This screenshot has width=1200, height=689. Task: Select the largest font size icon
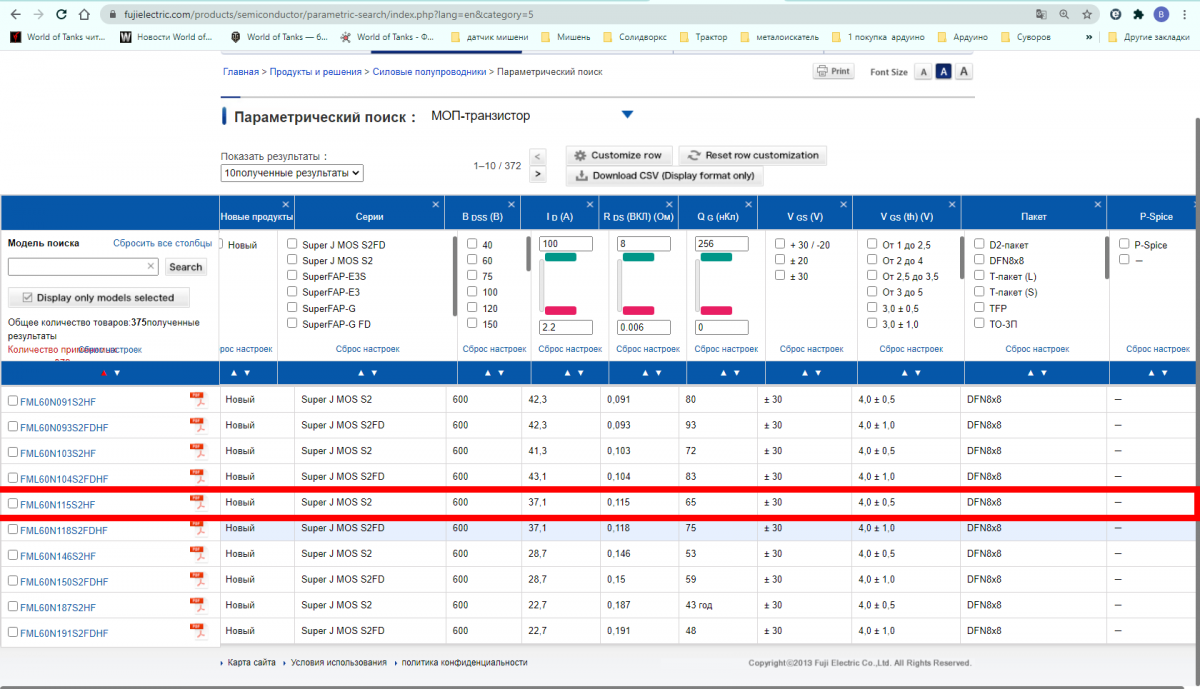click(x=963, y=72)
